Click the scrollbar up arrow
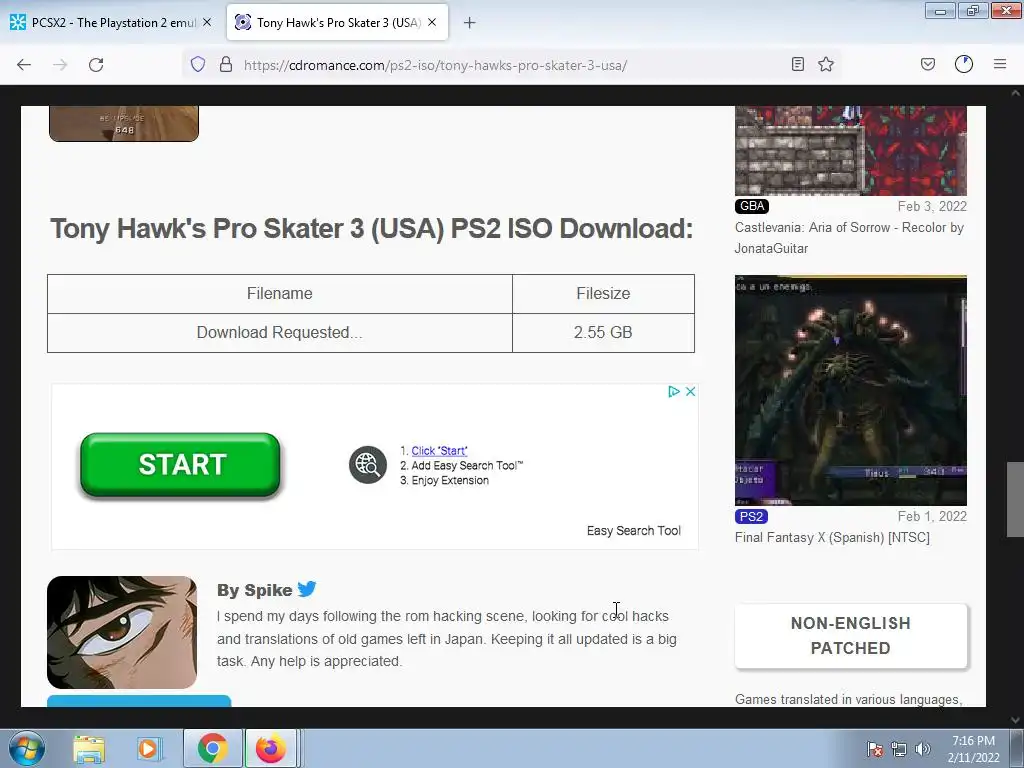The width and height of the screenshot is (1024, 768). pyautogui.click(x=1015, y=93)
